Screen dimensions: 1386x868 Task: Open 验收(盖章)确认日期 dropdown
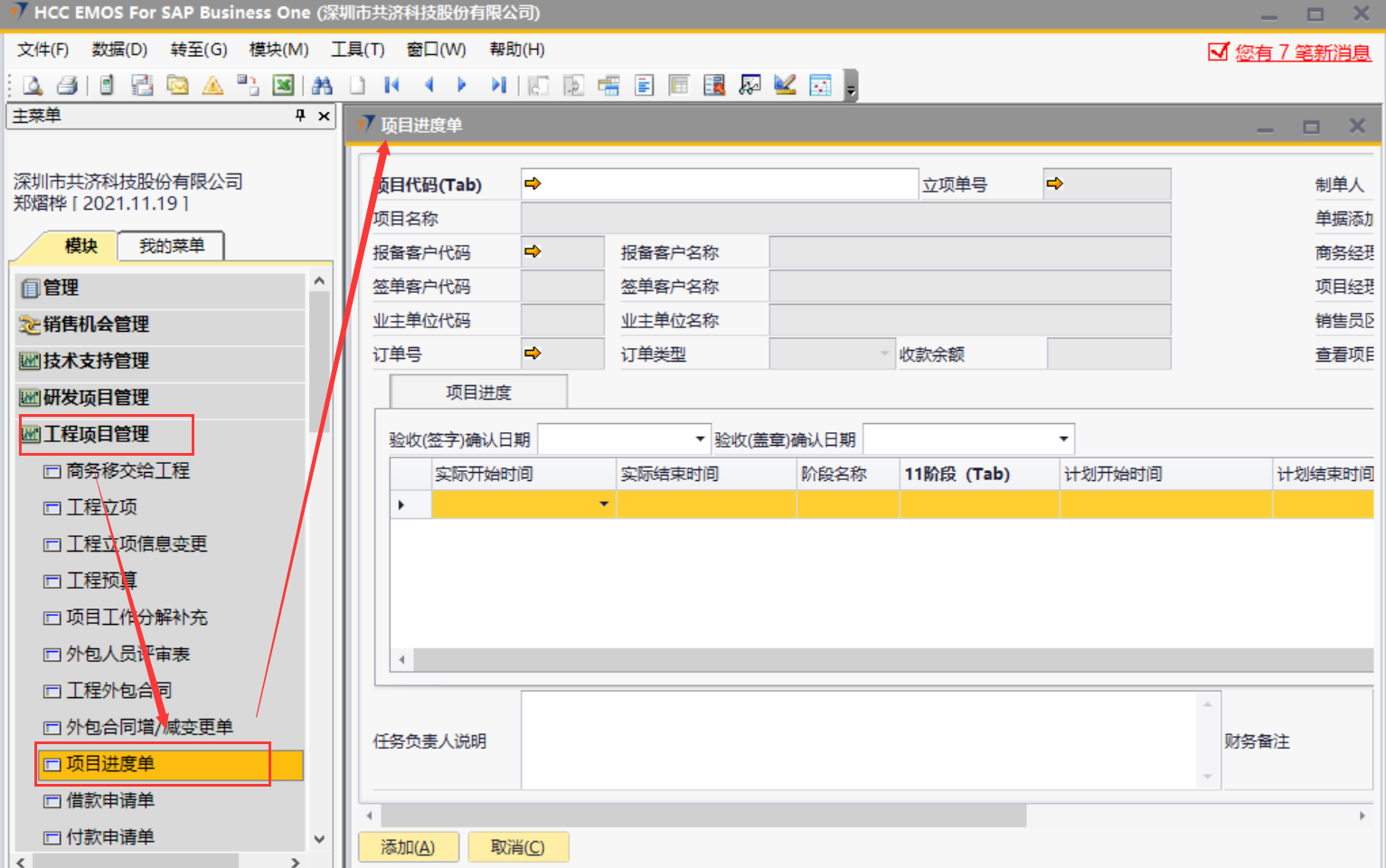click(x=1063, y=439)
